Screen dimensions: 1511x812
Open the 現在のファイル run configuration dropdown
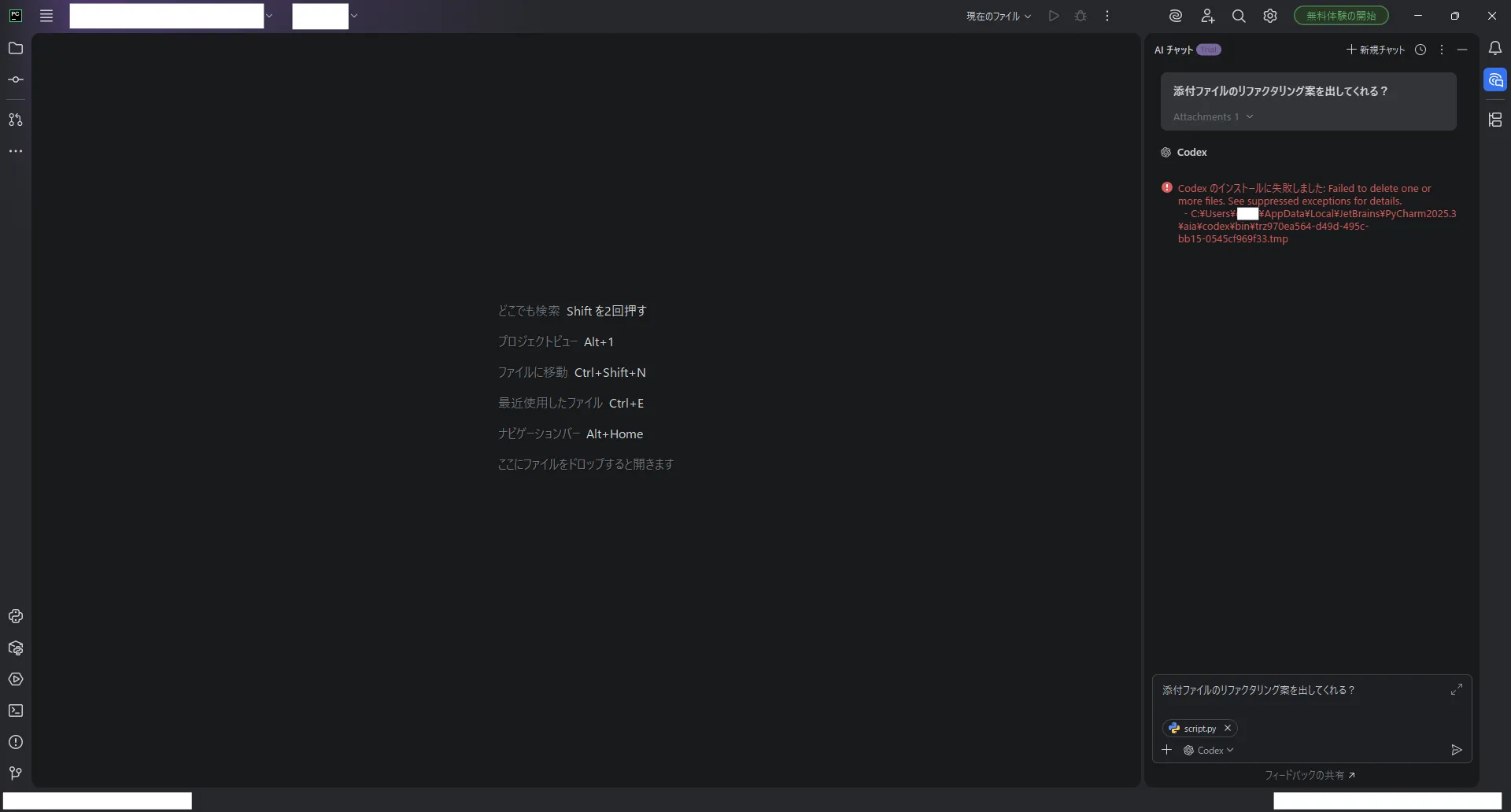999,16
